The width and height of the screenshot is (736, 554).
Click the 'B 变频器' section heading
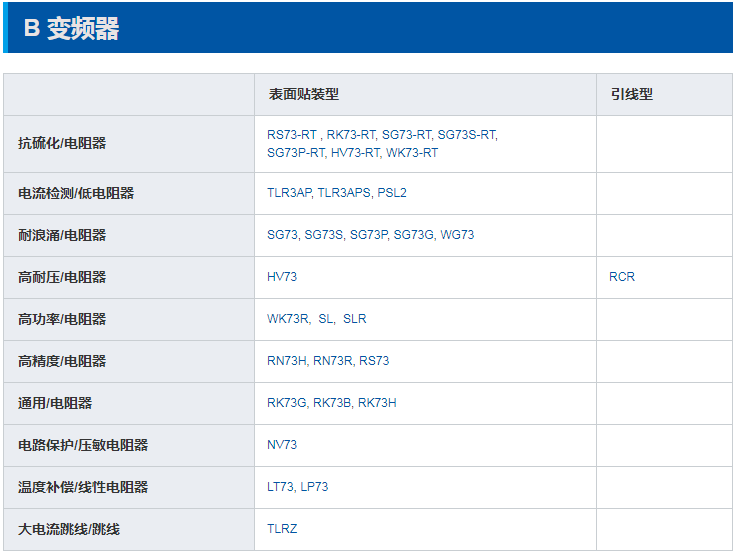click(71, 28)
